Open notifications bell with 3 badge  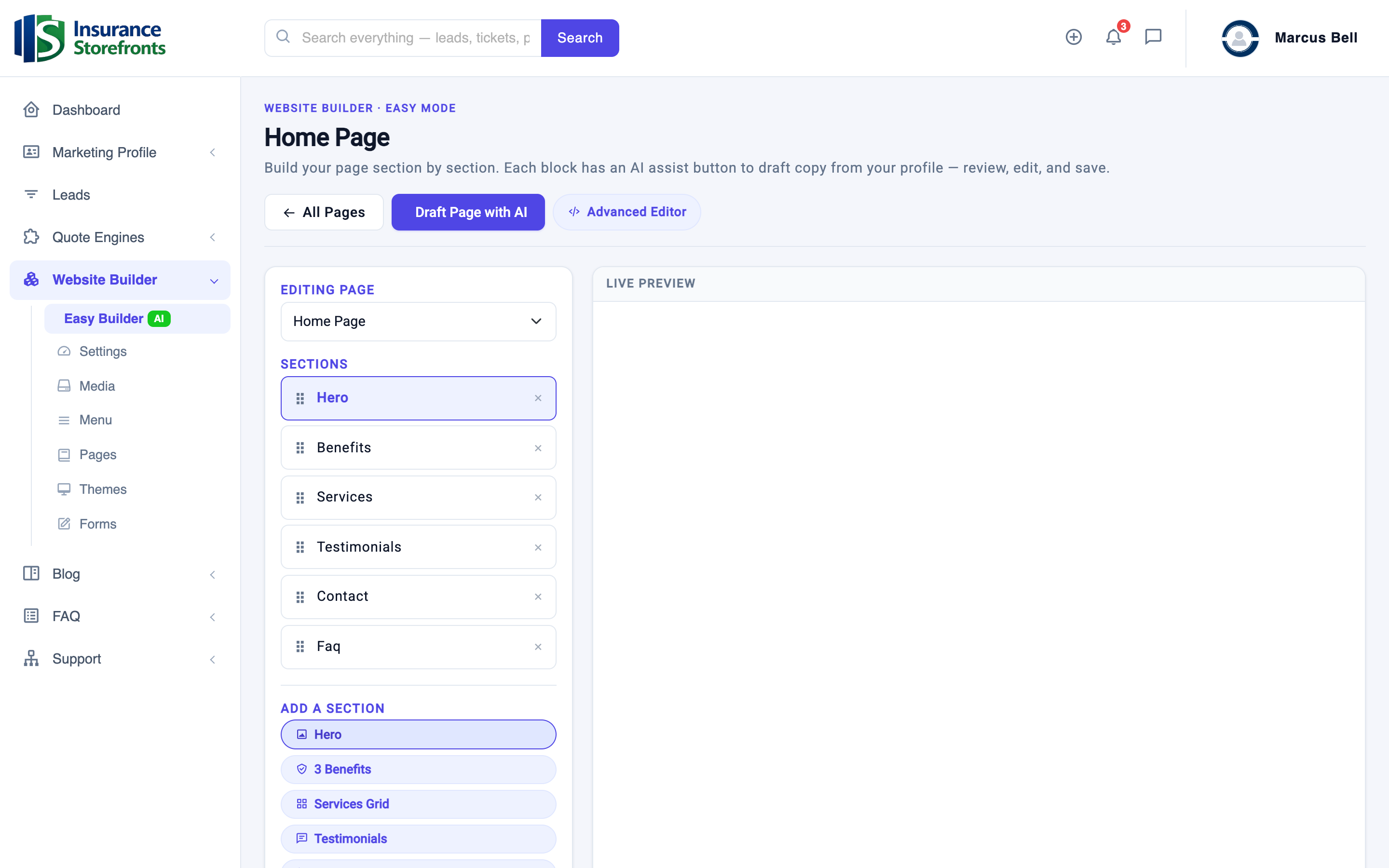[x=1114, y=36]
